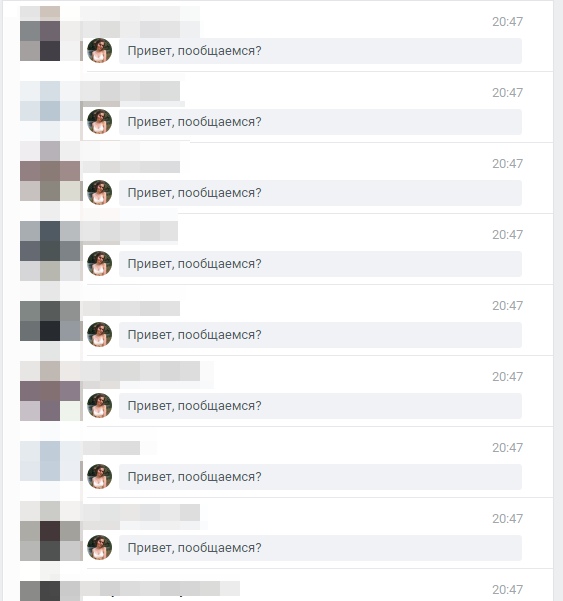
Task: Click the short blurred name of the seventh chat
Action: (111, 448)
